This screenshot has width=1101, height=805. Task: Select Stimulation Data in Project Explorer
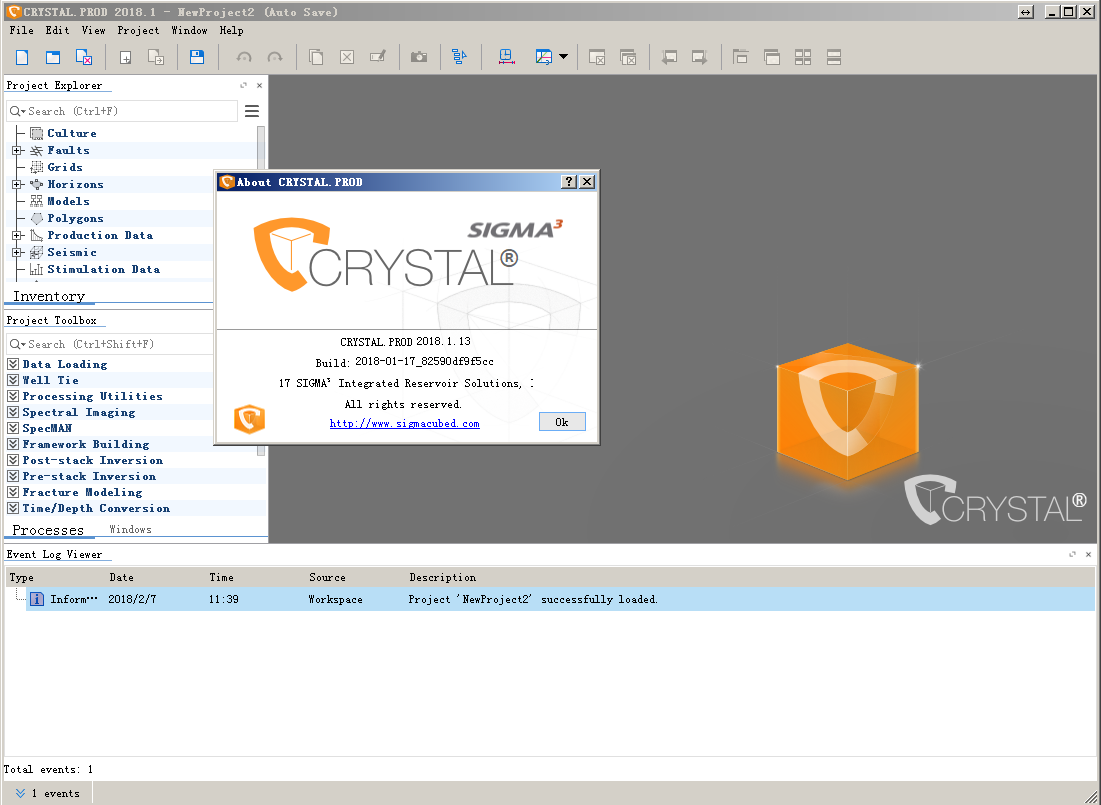click(x=103, y=269)
